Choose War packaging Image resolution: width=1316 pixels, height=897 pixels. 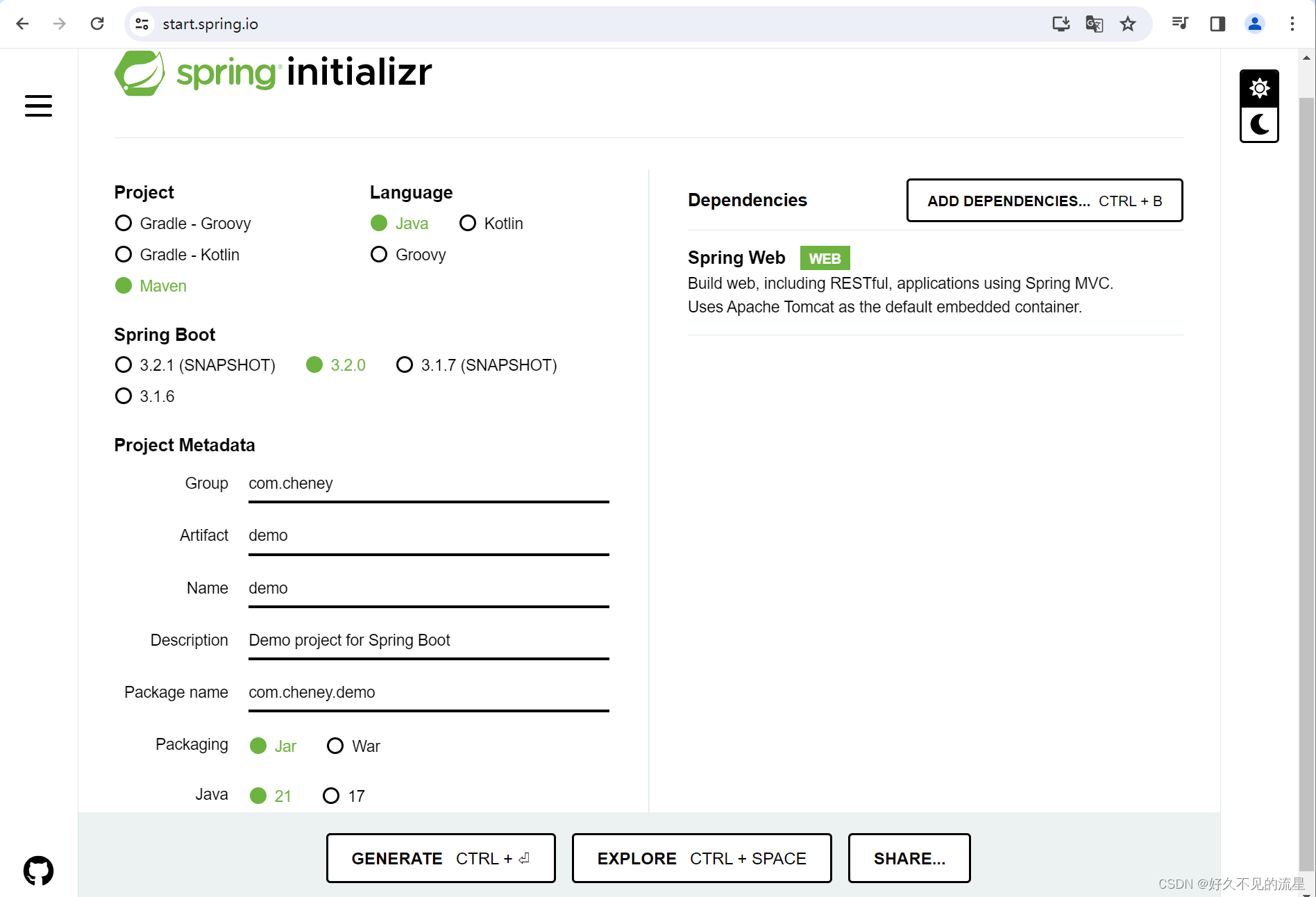[354, 746]
